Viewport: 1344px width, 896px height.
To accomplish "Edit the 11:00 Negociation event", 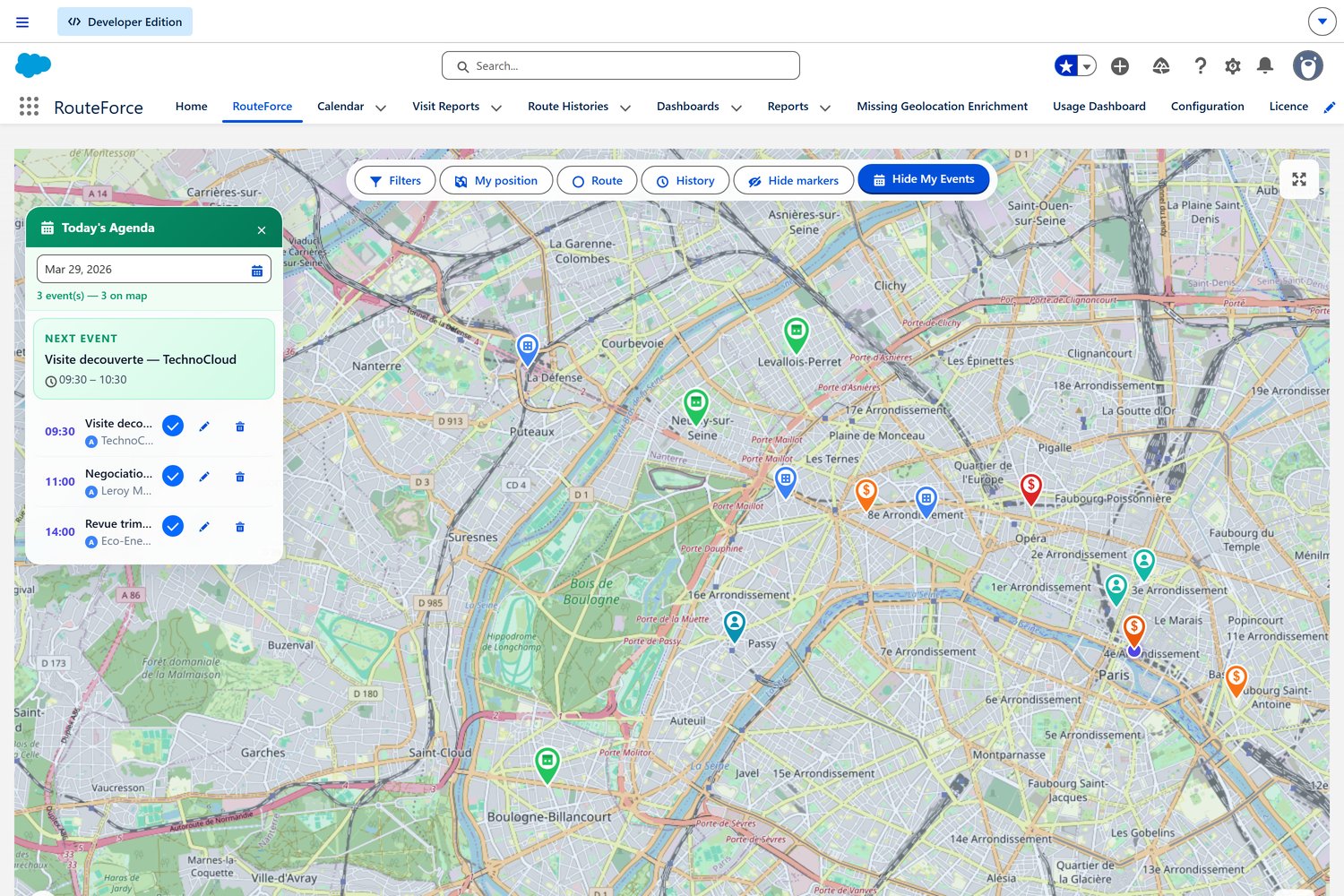I will point(204,477).
